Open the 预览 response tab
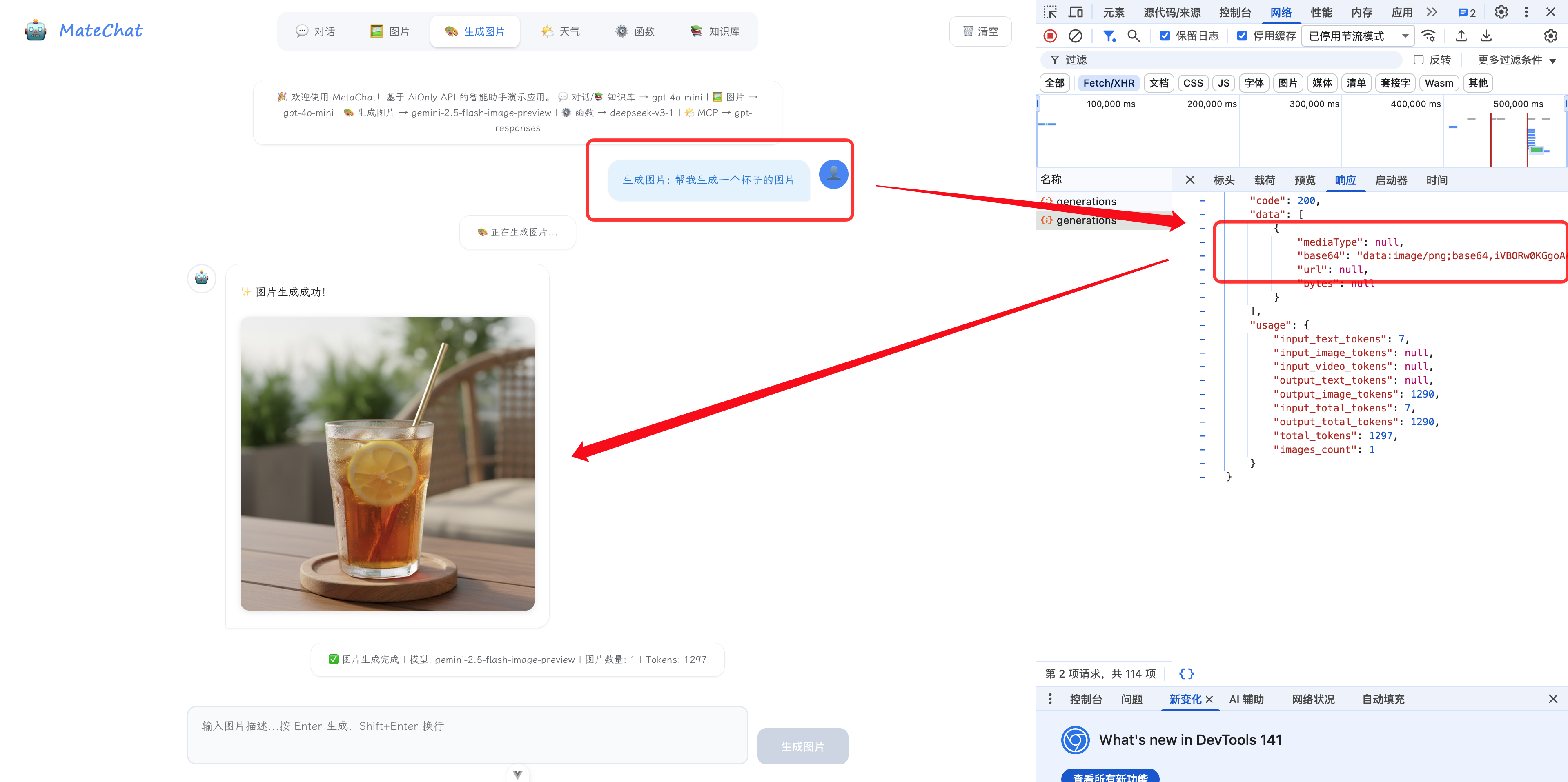Viewport: 1568px width, 782px height. [1305, 180]
